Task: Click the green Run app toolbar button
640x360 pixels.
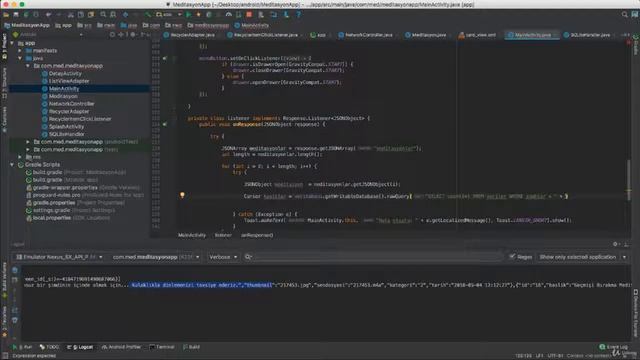Action: click(189, 15)
